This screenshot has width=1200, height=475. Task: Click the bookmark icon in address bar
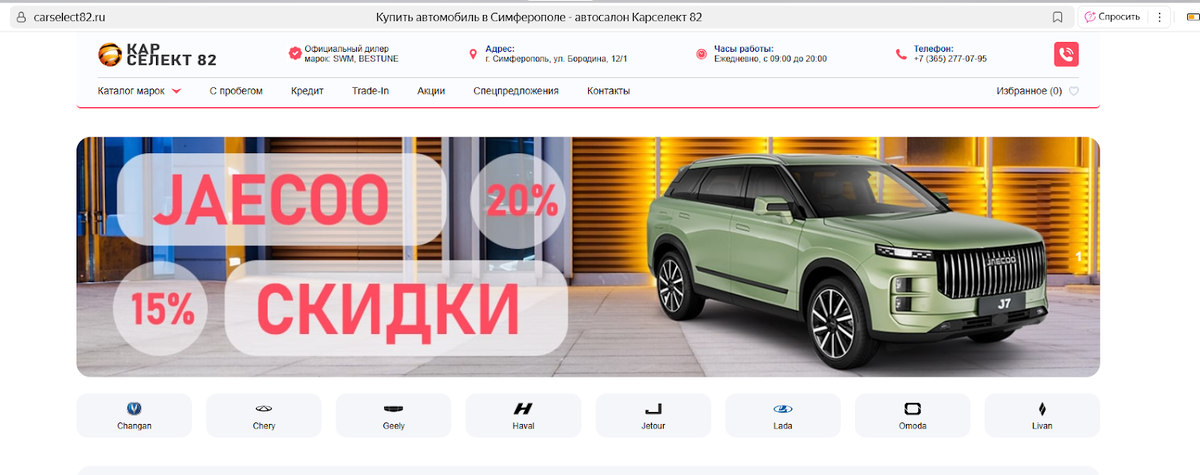coord(1058,17)
